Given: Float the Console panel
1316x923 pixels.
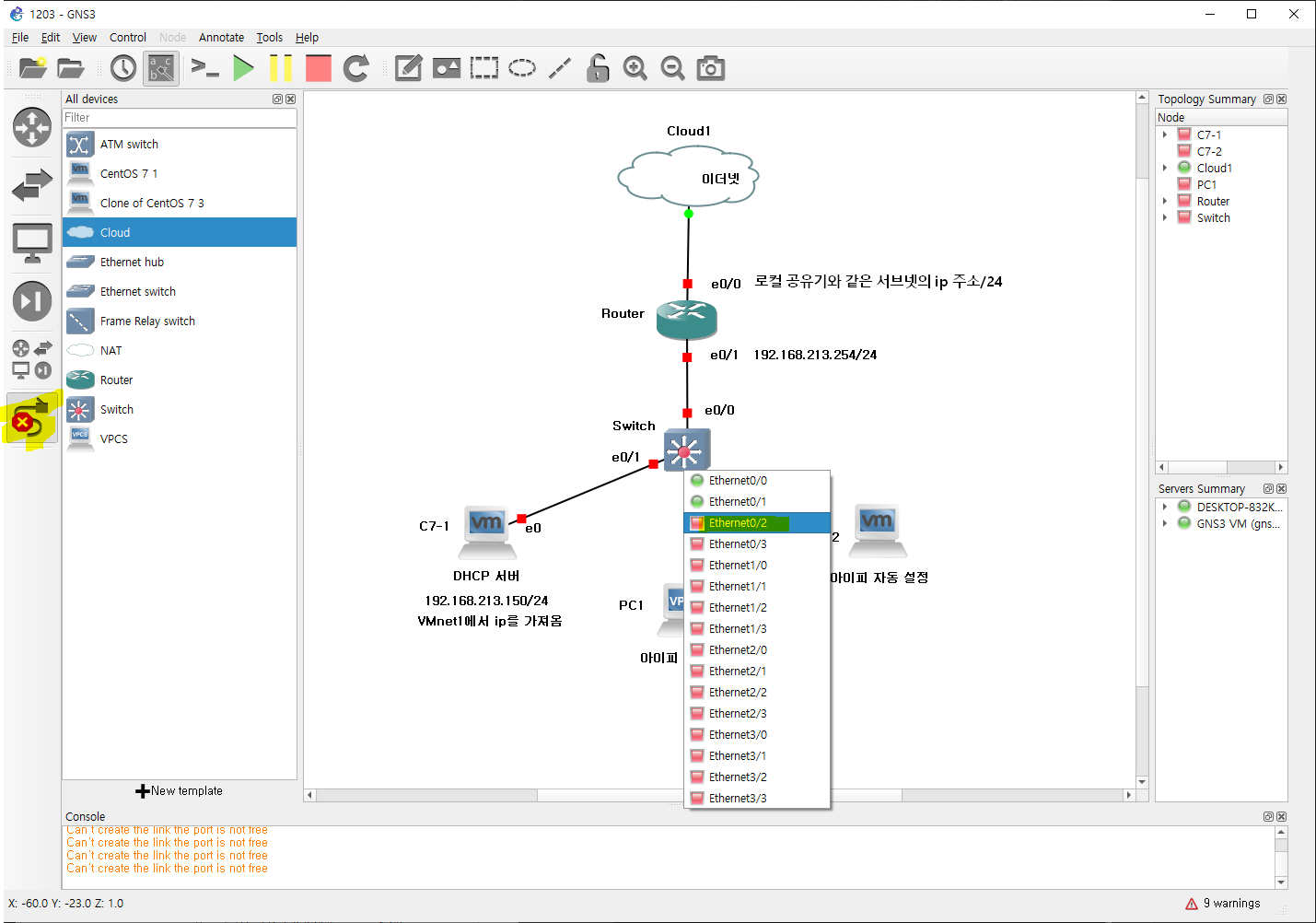Looking at the screenshot, I should [x=1268, y=817].
